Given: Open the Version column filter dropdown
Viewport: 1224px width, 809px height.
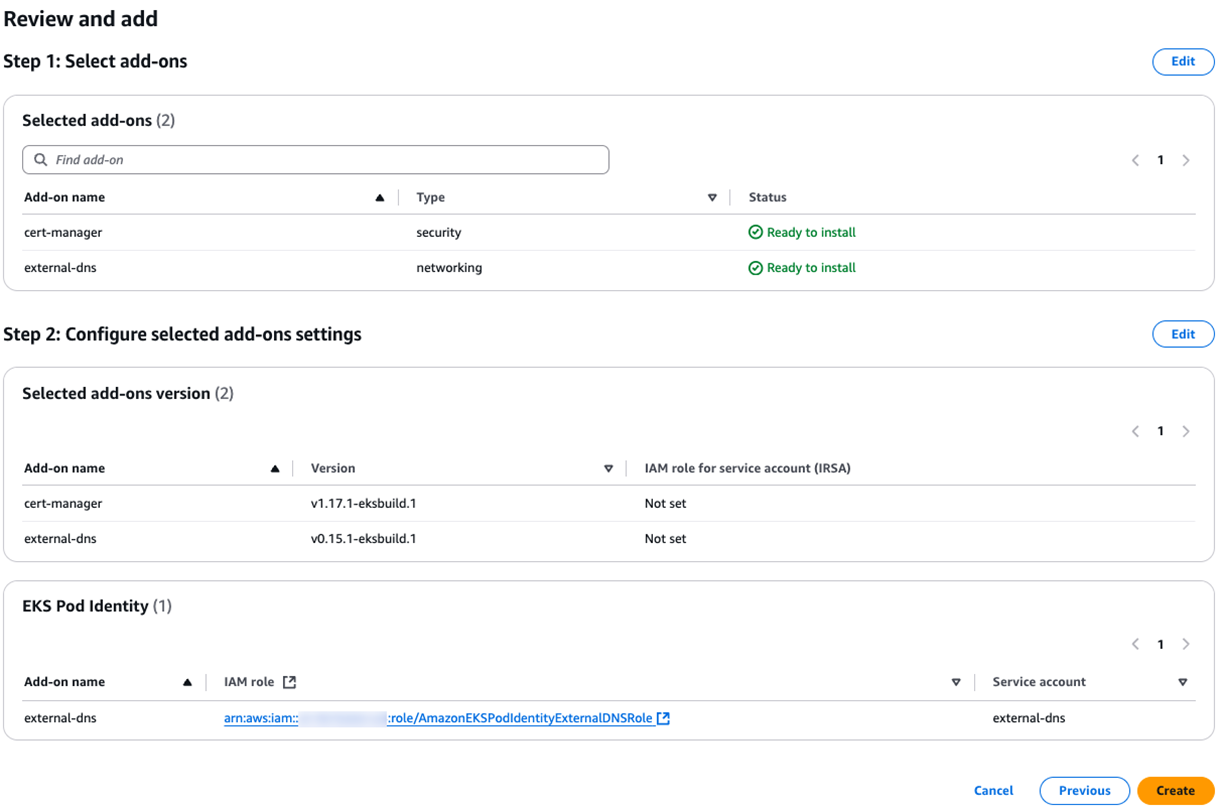Looking at the screenshot, I should click(x=609, y=468).
